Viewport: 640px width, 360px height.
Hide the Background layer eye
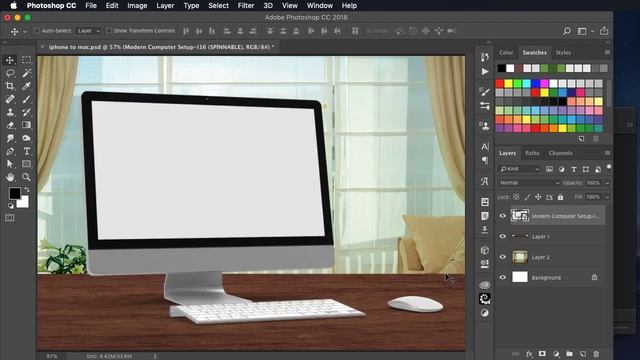click(503, 278)
